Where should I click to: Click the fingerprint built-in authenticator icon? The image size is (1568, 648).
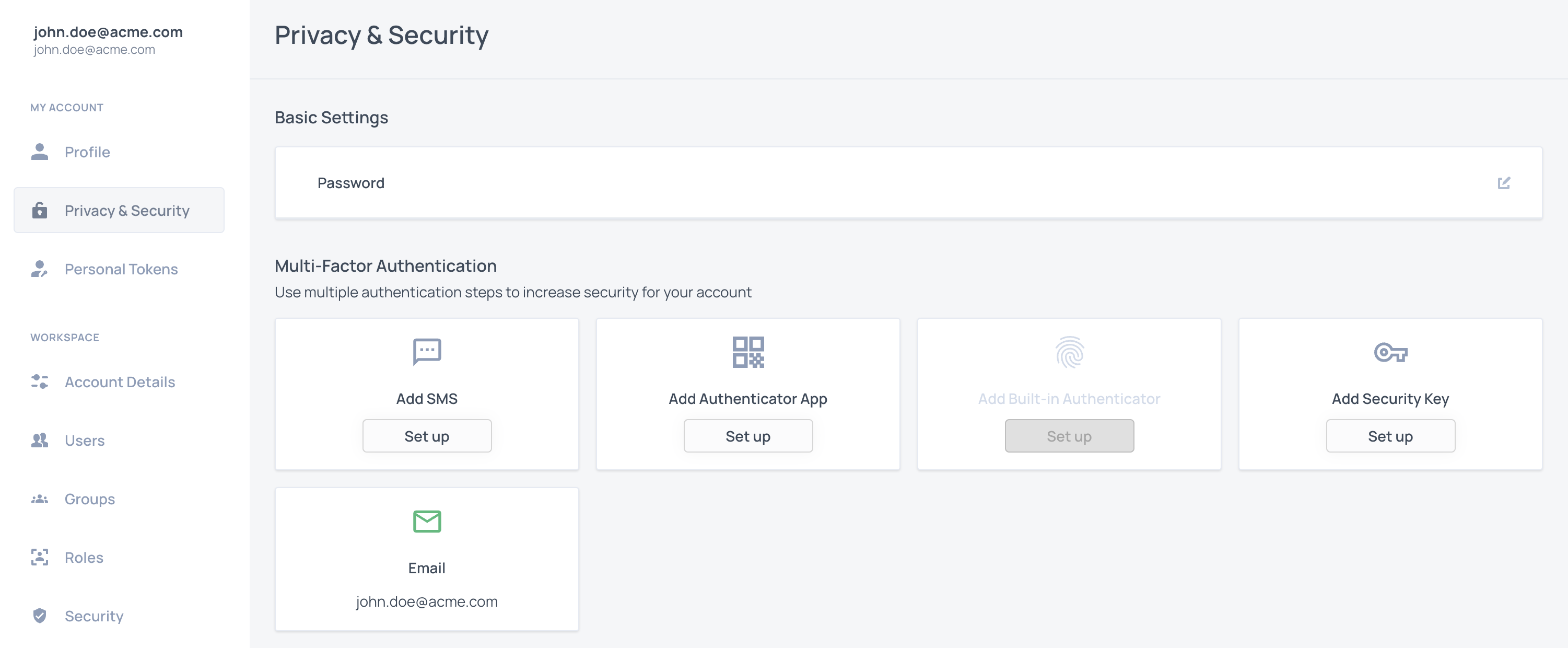[1069, 352]
